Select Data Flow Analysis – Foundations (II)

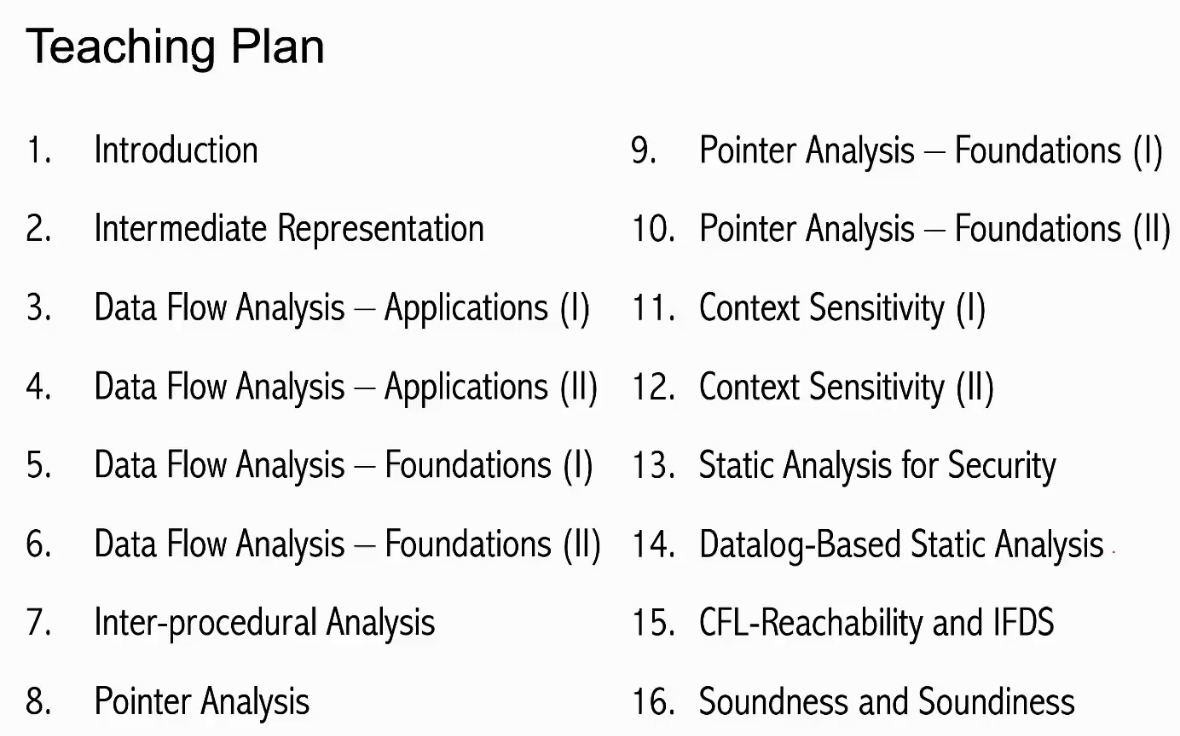348,545
